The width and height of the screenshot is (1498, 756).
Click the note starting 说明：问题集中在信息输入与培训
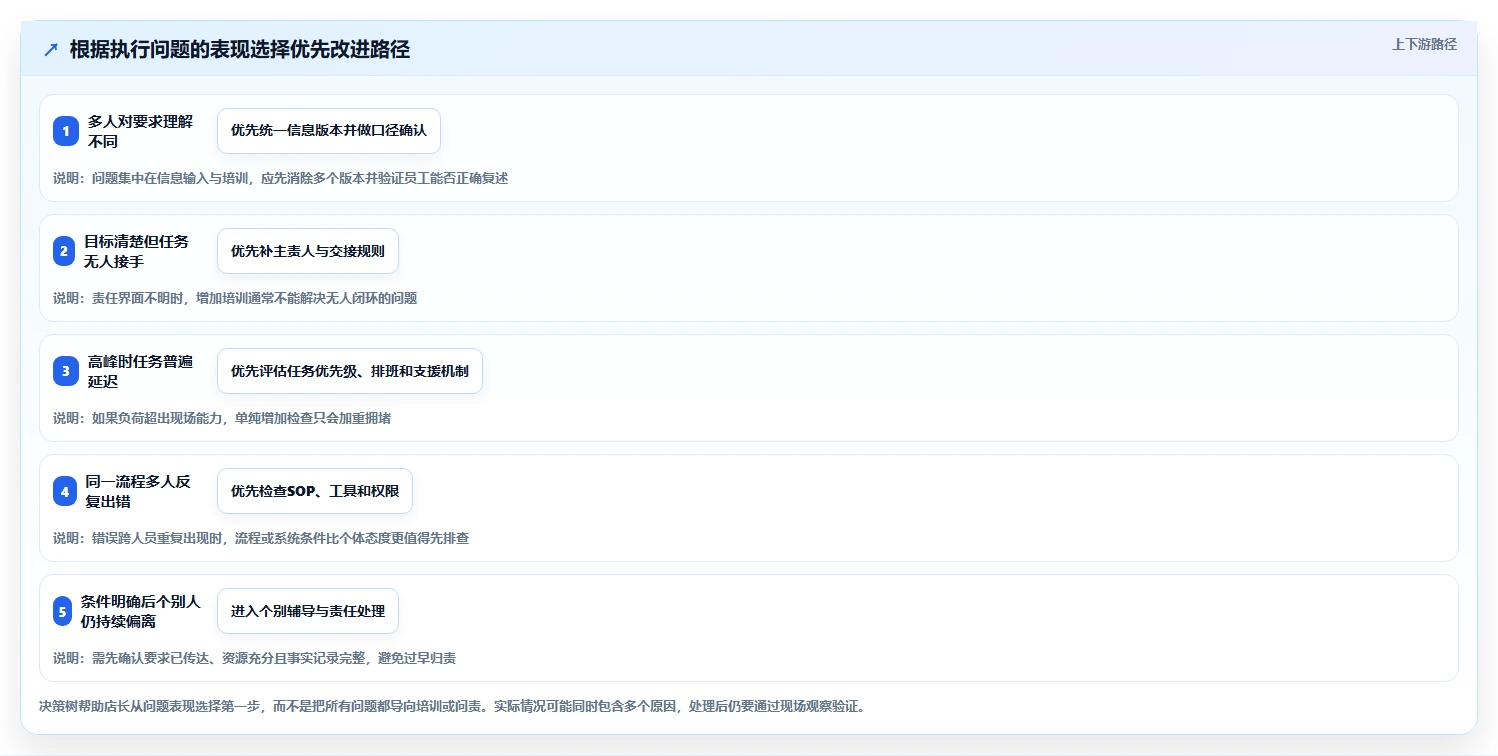[x=281, y=178]
